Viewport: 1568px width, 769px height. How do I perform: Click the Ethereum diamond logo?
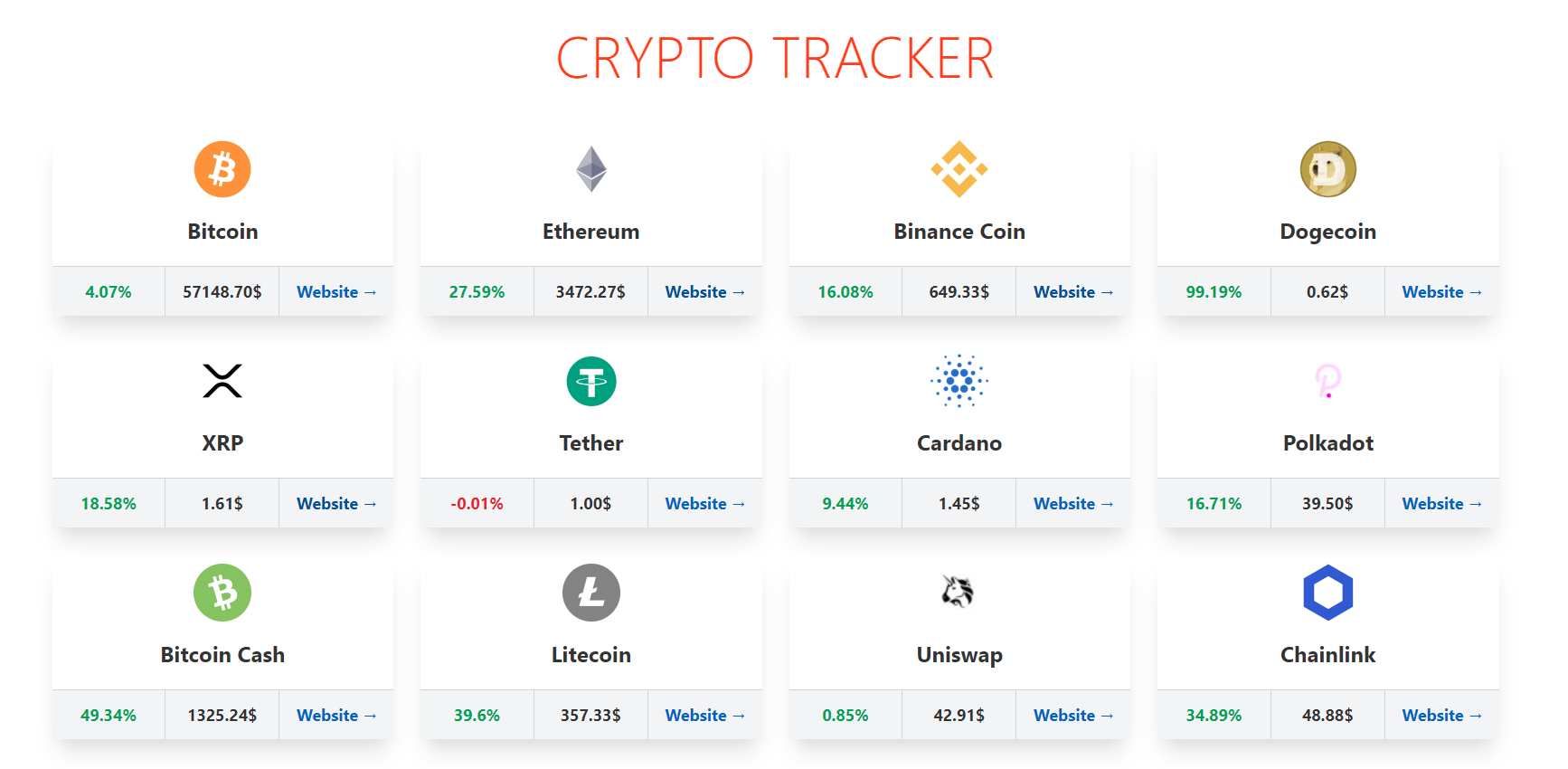coord(591,169)
